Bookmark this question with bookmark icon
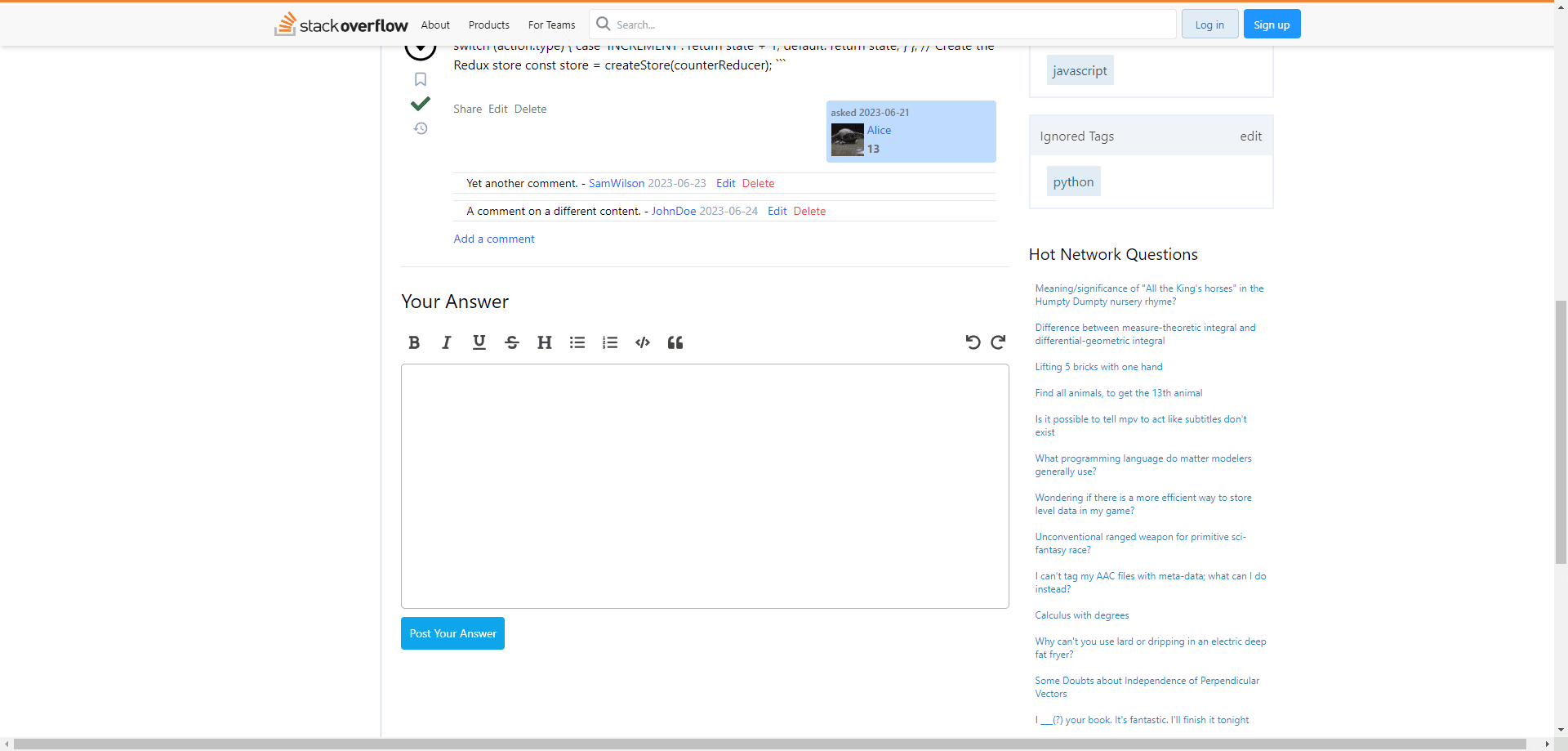Image resolution: width=1568 pixels, height=751 pixels. pos(421,79)
